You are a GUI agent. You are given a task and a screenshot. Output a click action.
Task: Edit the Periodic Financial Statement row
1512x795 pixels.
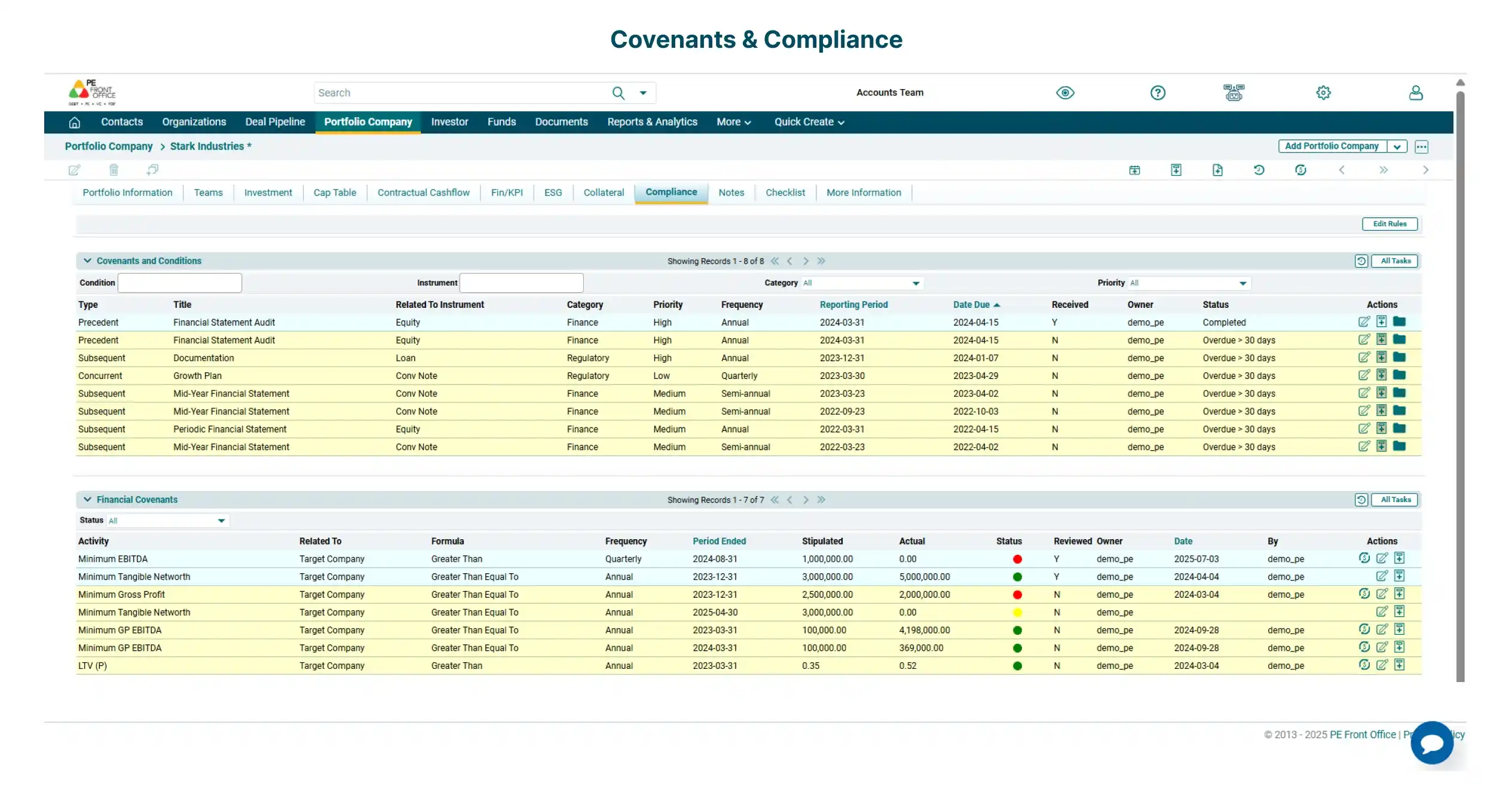click(1364, 429)
